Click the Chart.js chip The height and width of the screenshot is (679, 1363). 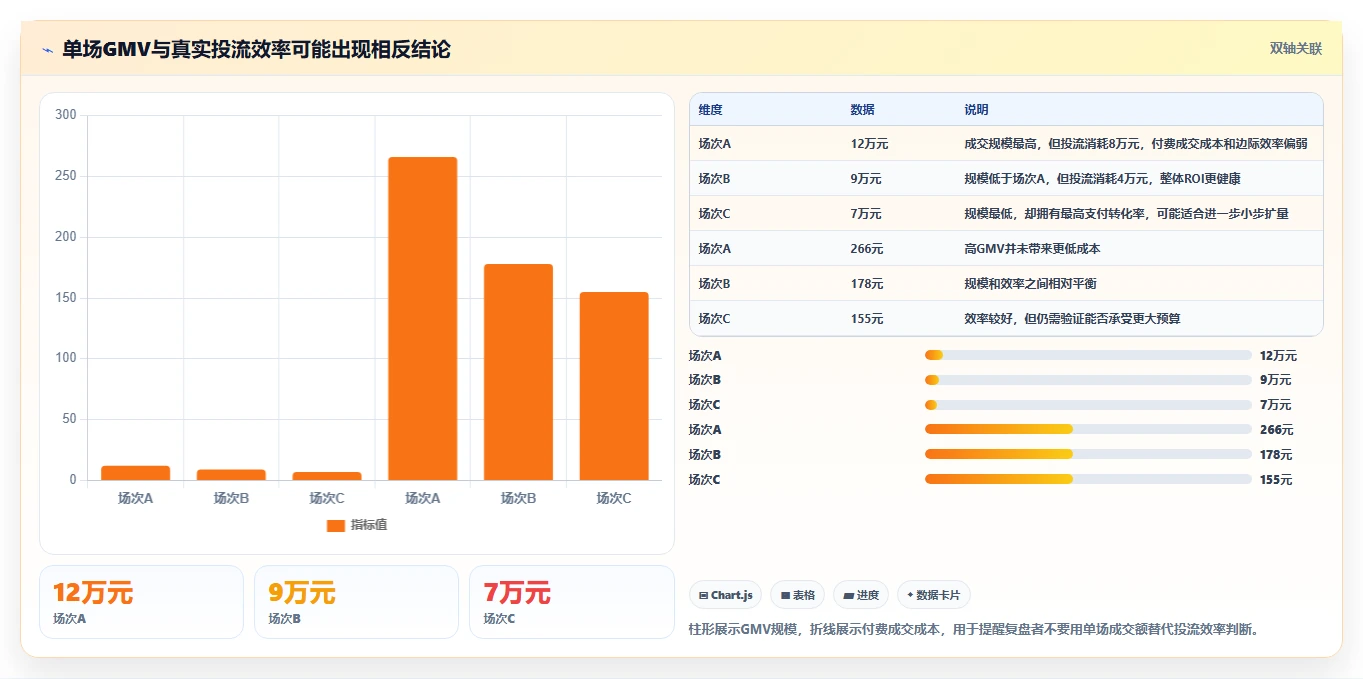pyautogui.click(x=725, y=595)
